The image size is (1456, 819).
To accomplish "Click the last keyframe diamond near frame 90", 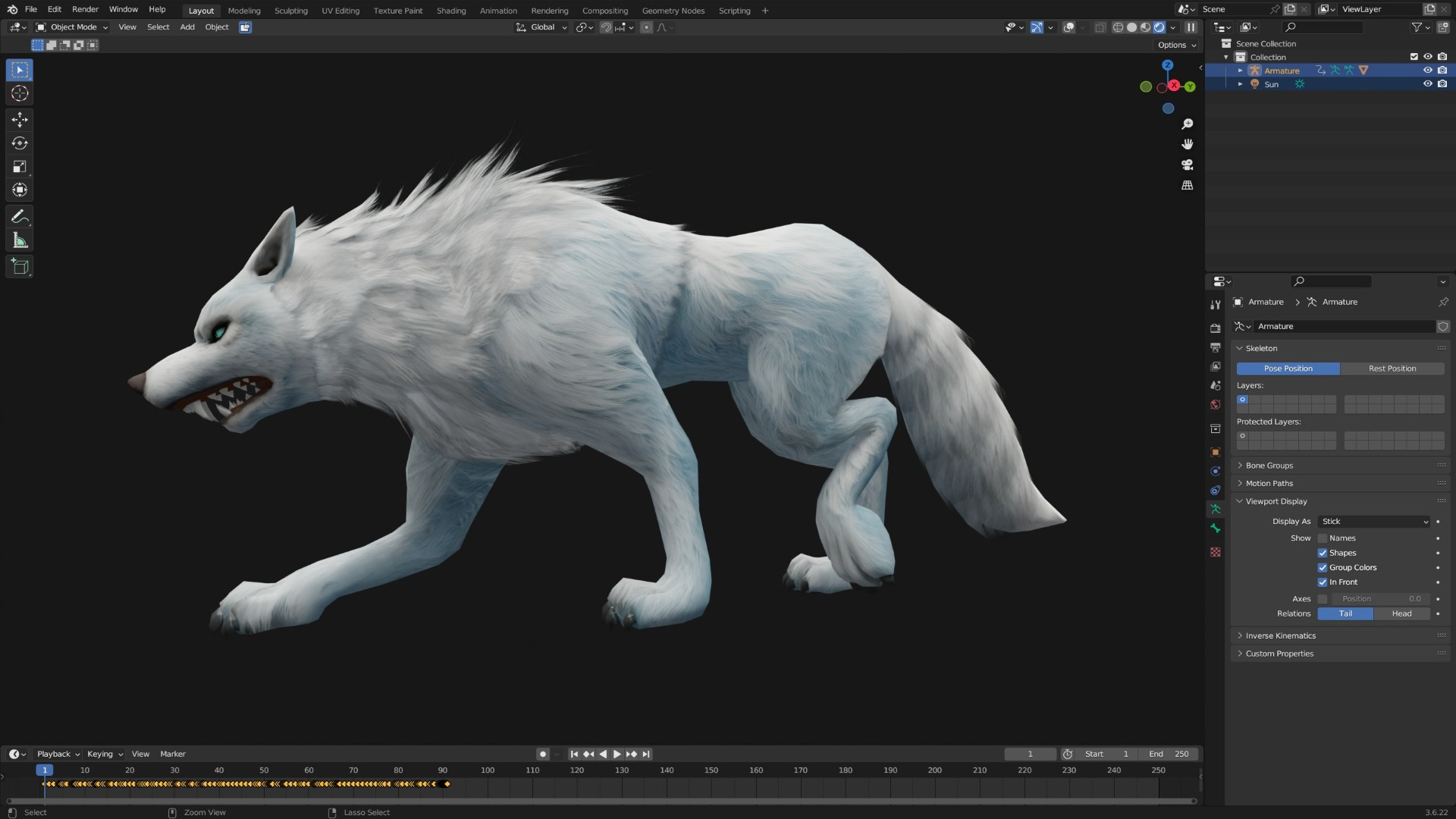I will pyautogui.click(x=447, y=784).
